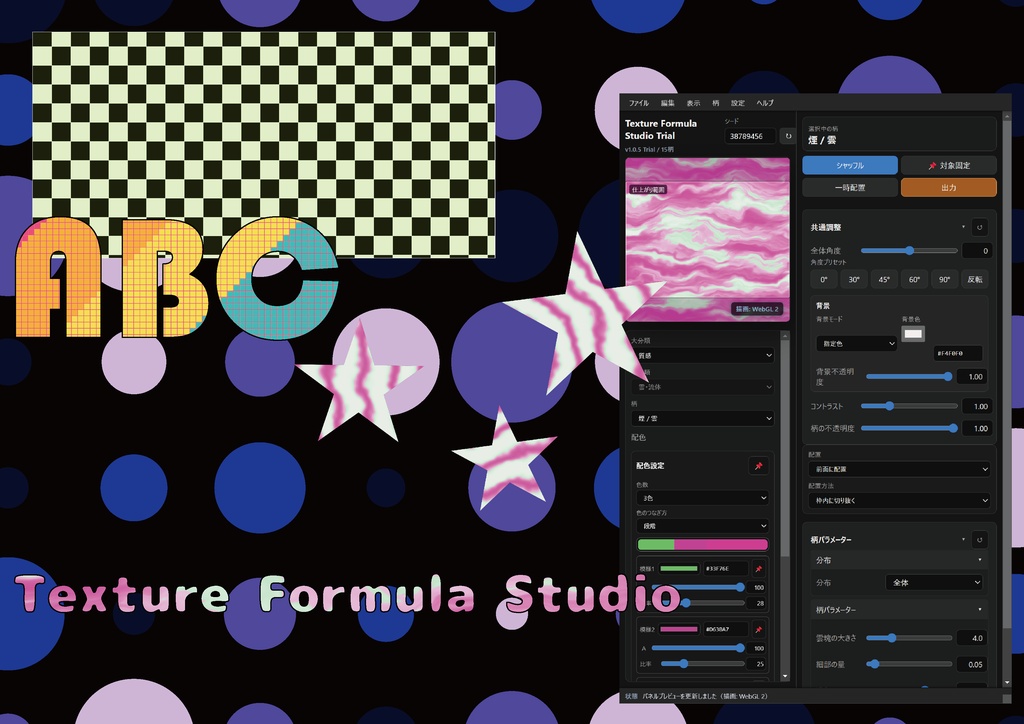
Task: Click the orange 出力 button
Action: [949, 187]
